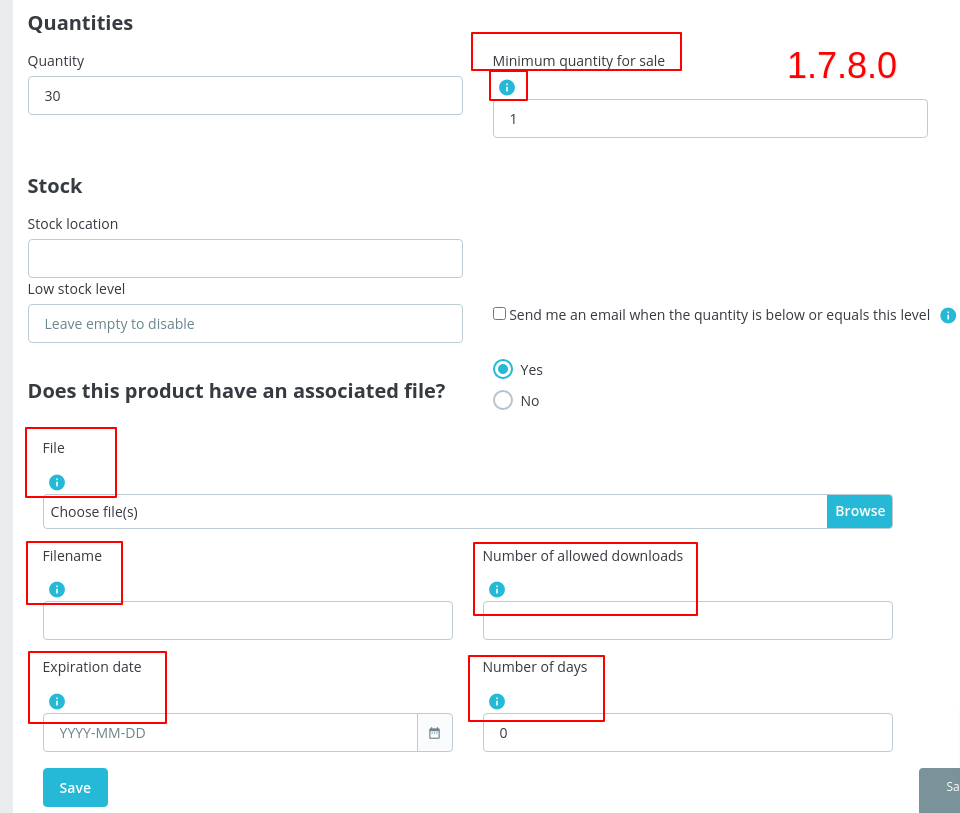Click the Filename info icon

57,587
